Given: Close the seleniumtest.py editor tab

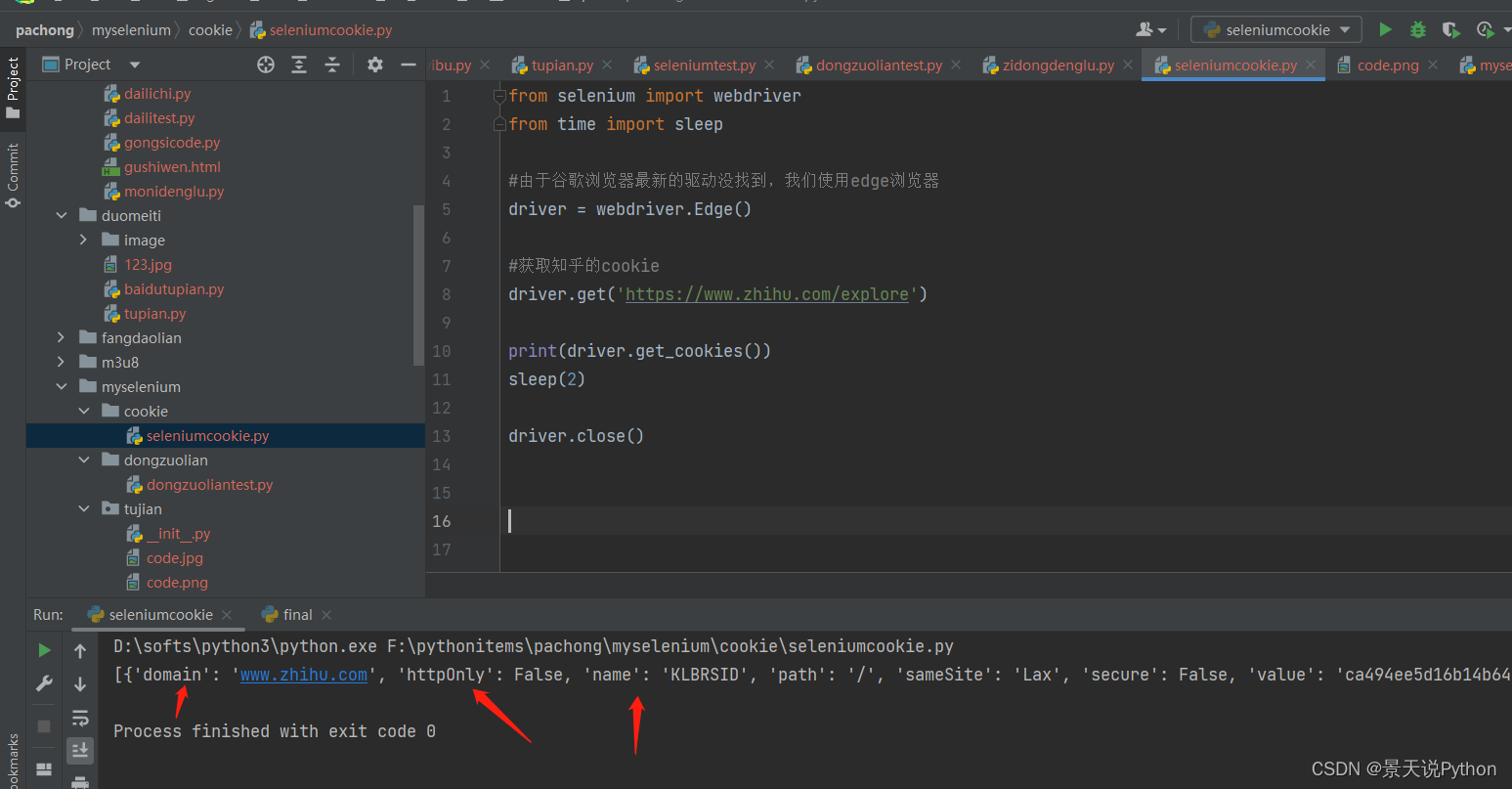Looking at the screenshot, I should coord(769,65).
